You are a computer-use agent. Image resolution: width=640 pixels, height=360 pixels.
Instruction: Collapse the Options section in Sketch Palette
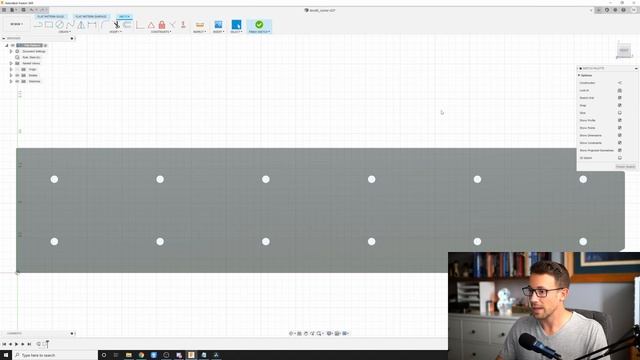point(579,76)
